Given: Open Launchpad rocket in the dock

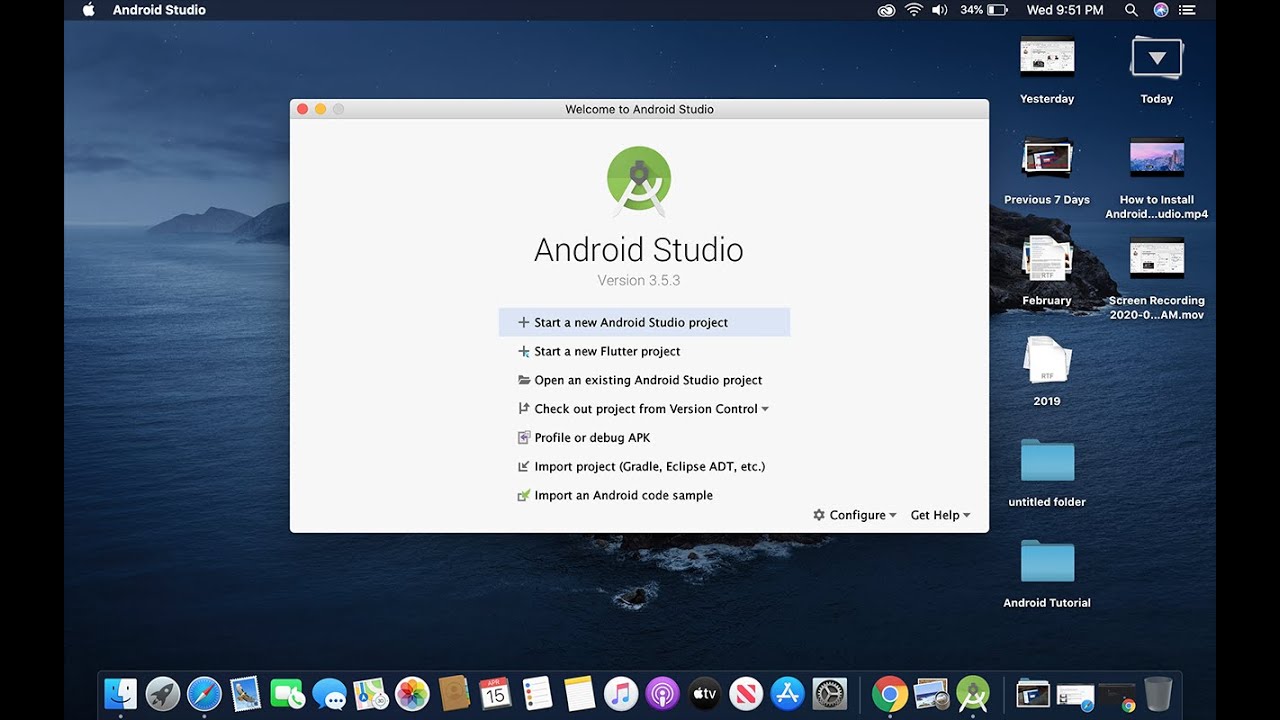Looking at the screenshot, I should coord(163,693).
